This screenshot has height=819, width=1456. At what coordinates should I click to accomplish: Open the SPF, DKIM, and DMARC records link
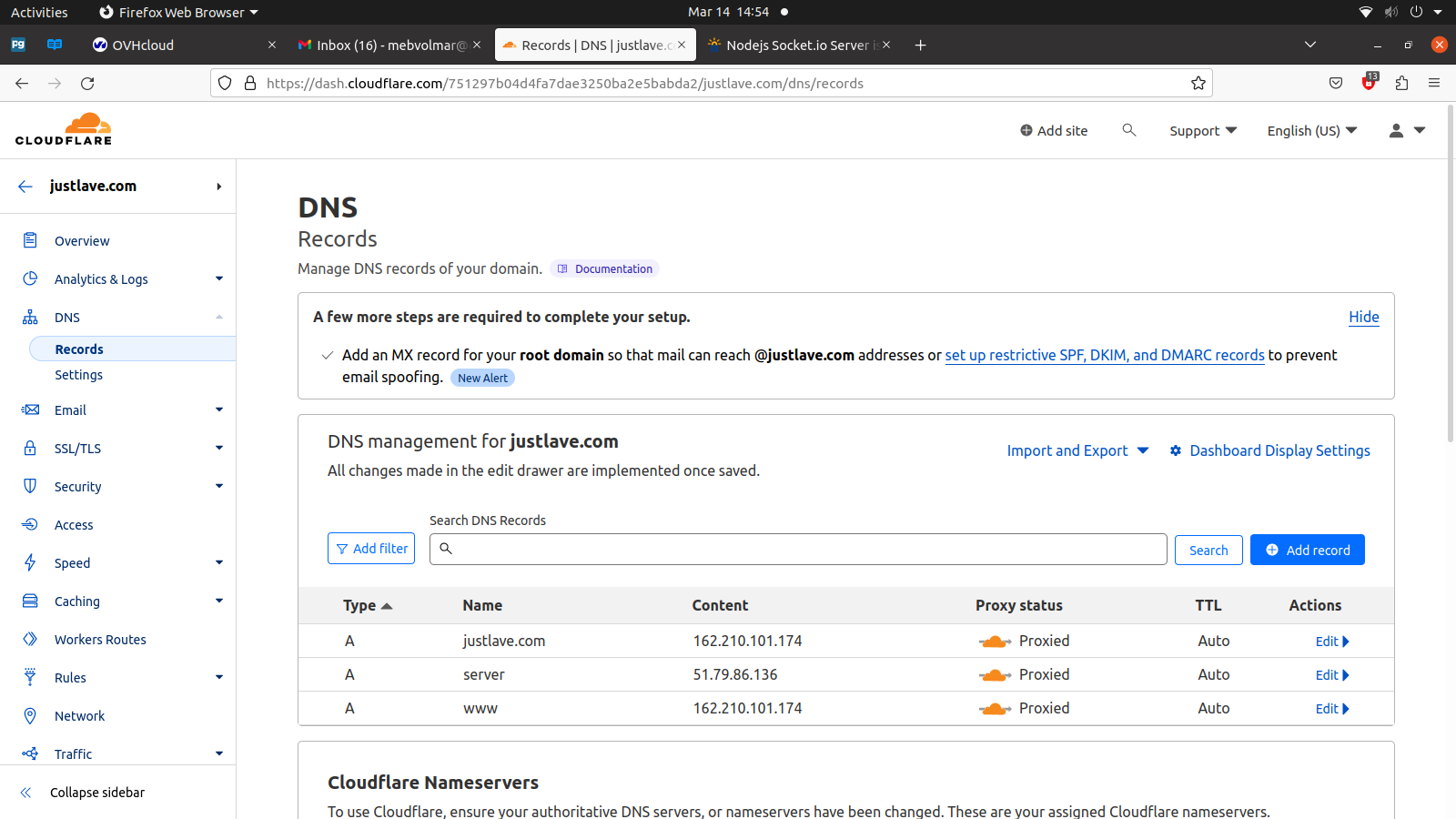pos(1104,355)
